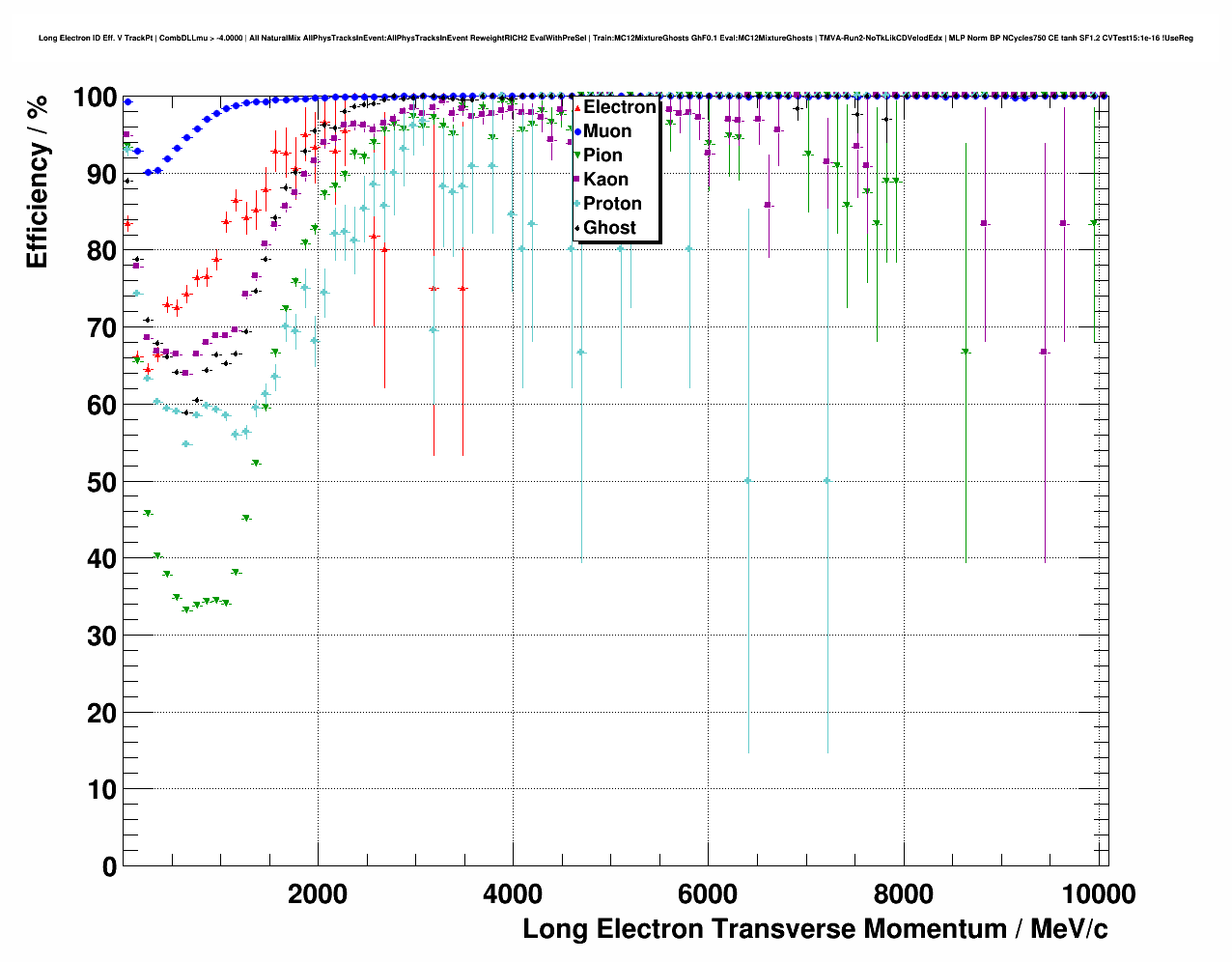Select the Proton legend label
The height and width of the screenshot is (962, 1232).
pos(612,204)
